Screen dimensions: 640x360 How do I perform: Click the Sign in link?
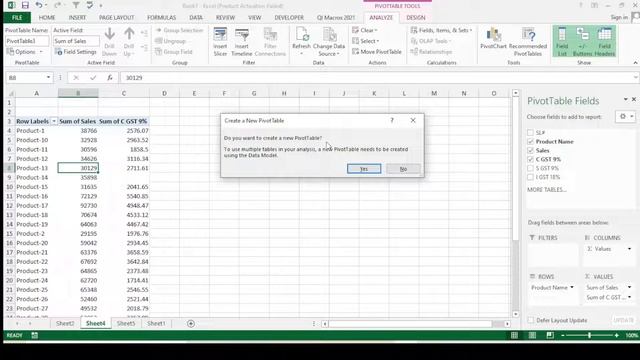pyautogui.click(x=619, y=17)
